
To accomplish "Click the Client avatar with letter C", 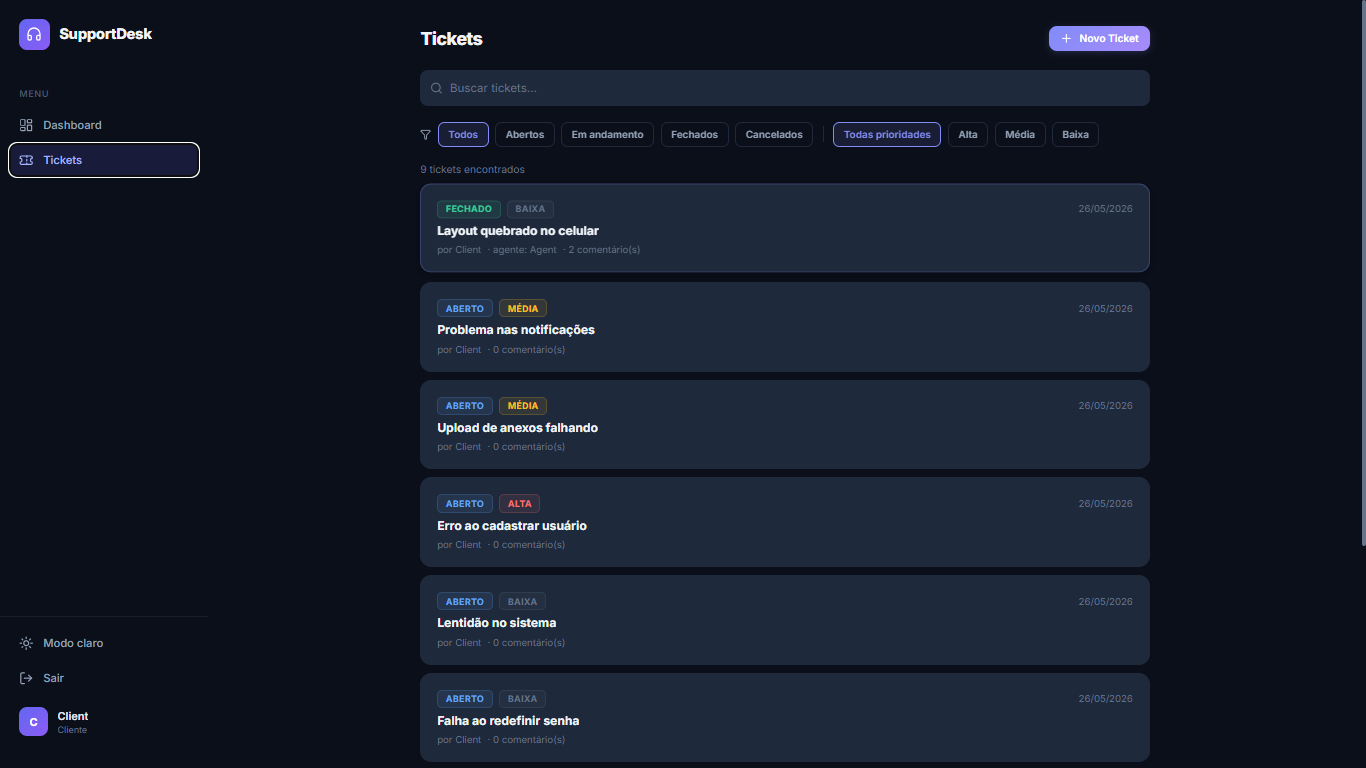I will coord(33,722).
